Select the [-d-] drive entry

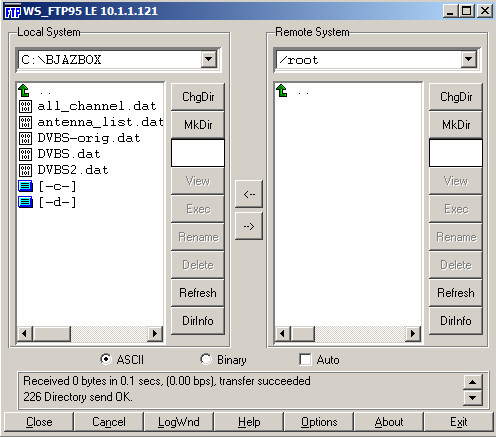(57, 202)
